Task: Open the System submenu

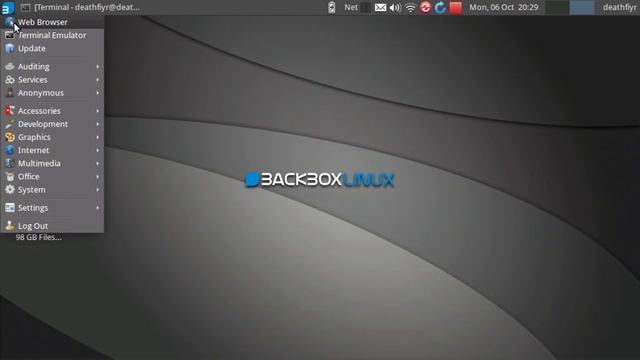Action: pyautogui.click(x=52, y=190)
